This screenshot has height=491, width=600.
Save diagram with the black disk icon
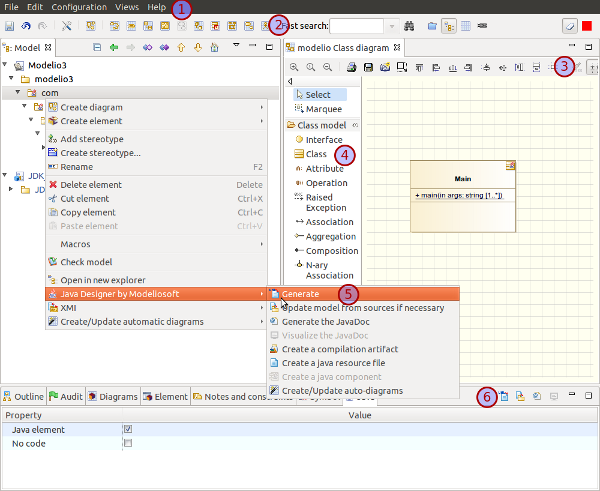[368, 67]
